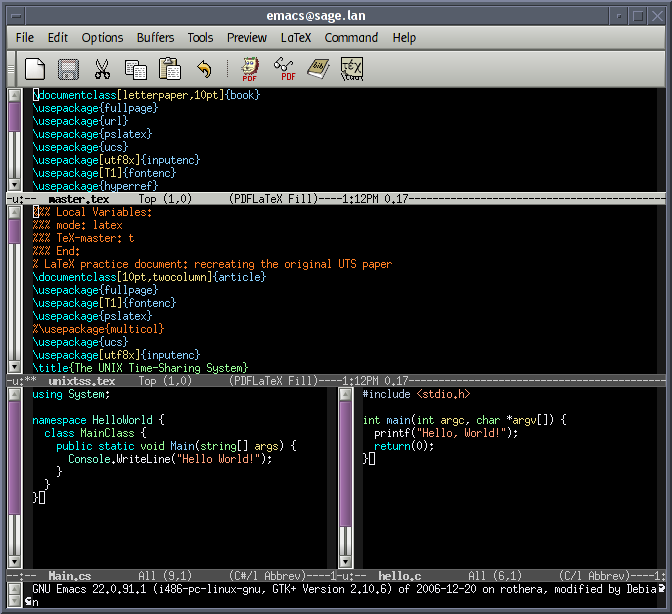This screenshot has width=672, height=614.
Task: Click unixtss.tex buffer name in mode line
Action: click(x=81, y=381)
